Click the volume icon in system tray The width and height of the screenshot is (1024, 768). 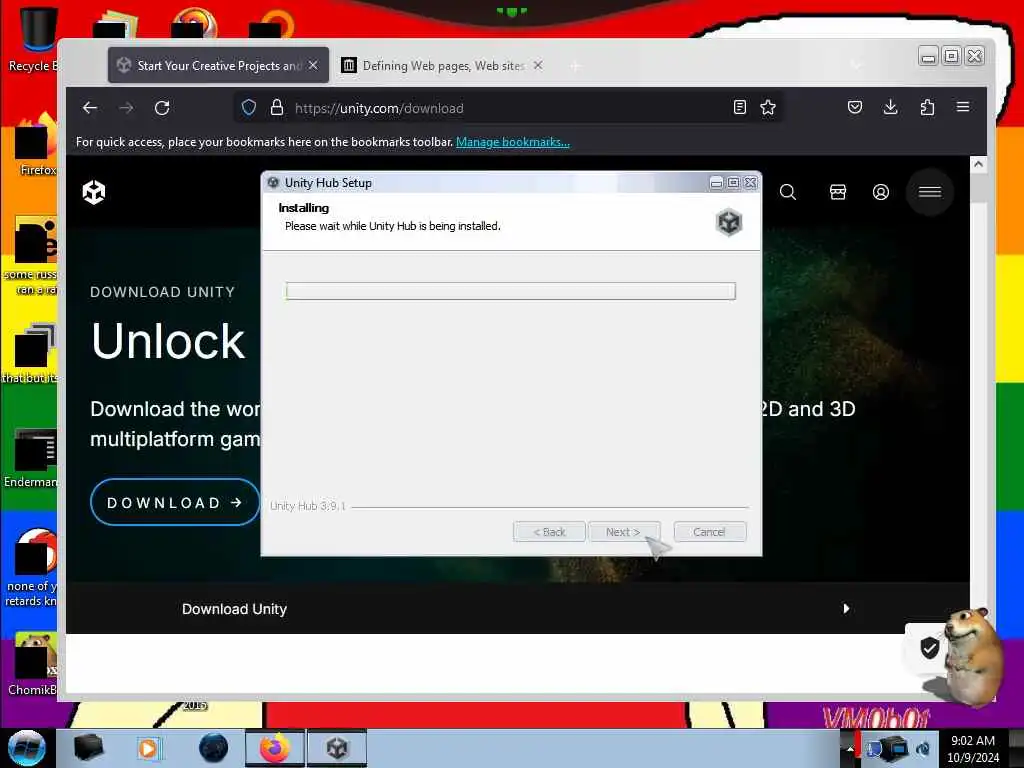pyautogui.click(x=923, y=748)
